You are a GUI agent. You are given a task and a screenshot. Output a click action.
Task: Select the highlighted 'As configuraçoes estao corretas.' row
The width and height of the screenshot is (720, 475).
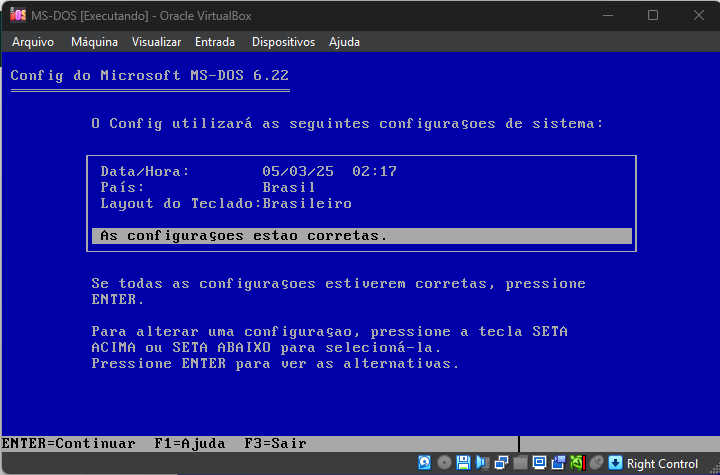[x=362, y=236]
